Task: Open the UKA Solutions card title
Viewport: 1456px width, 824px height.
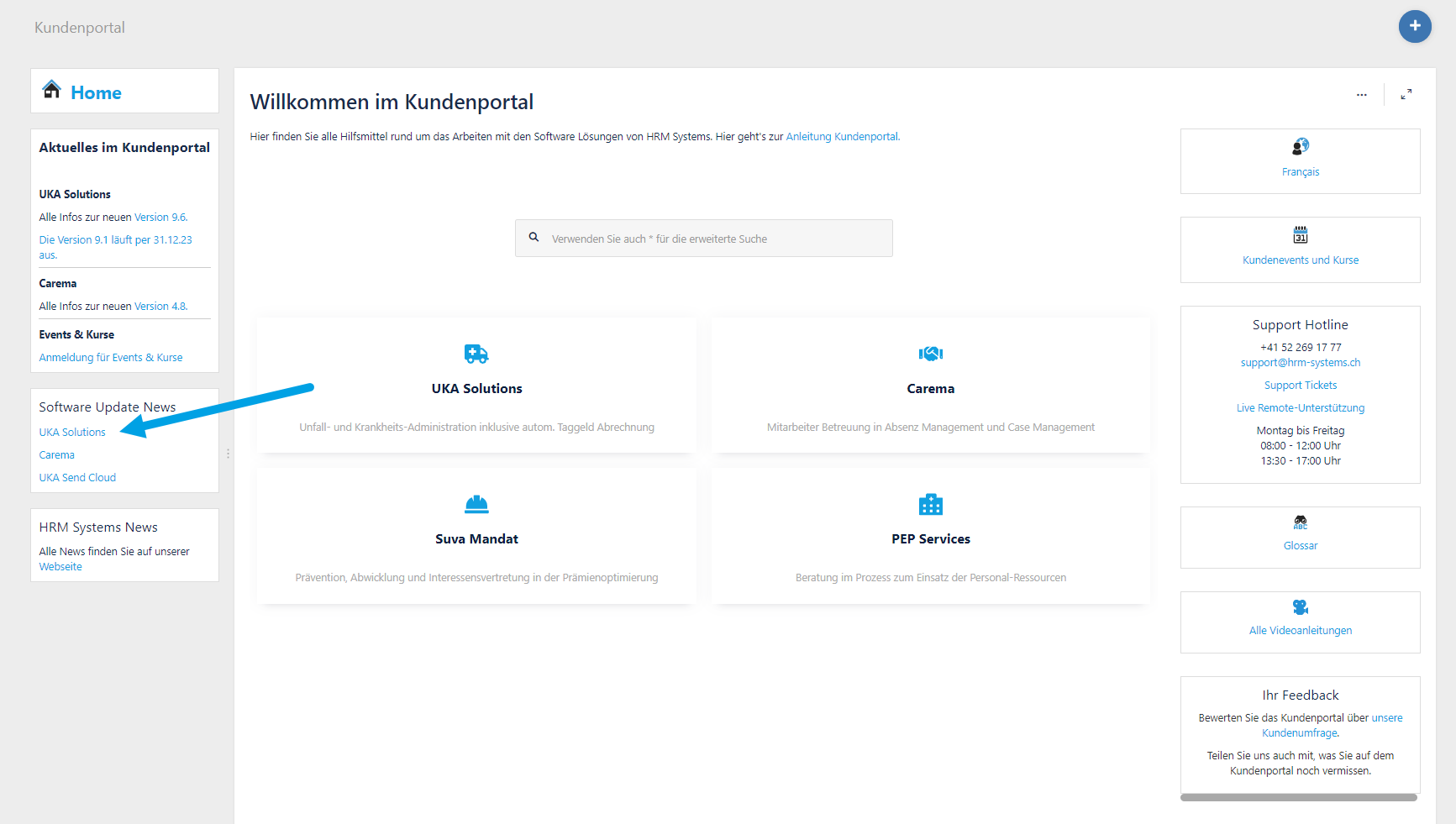Action: tap(476, 388)
